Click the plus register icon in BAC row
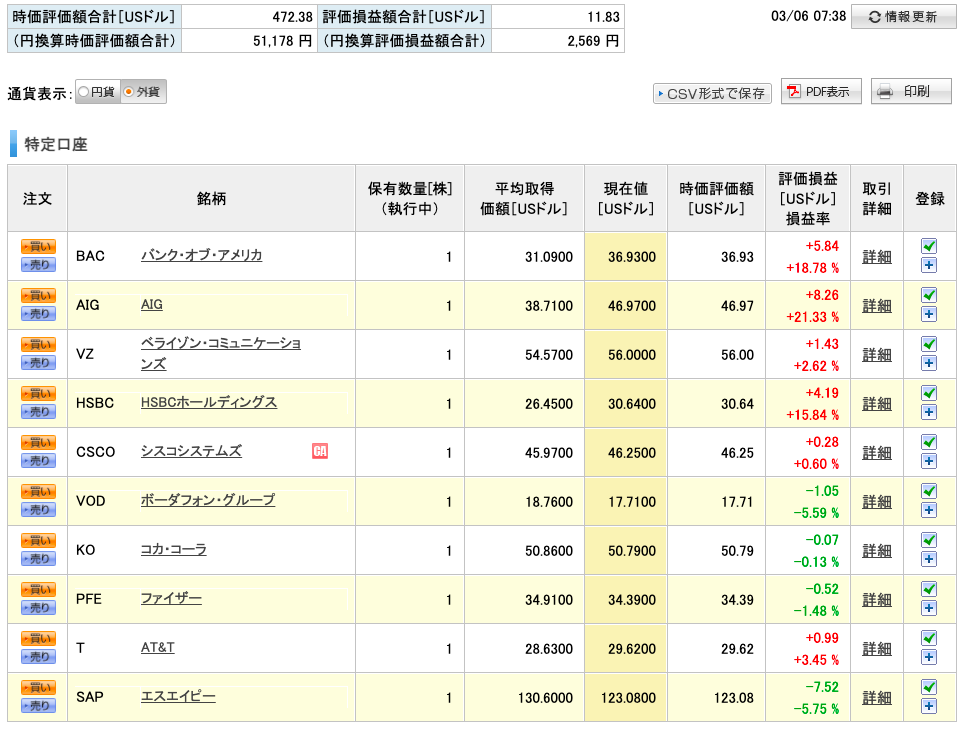The image size is (966, 729). pos(929,266)
